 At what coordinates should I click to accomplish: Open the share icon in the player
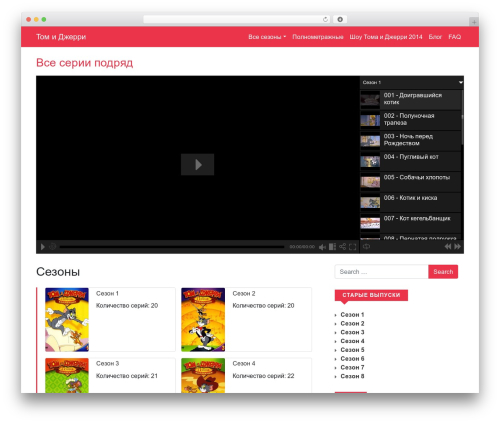tap(342, 247)
